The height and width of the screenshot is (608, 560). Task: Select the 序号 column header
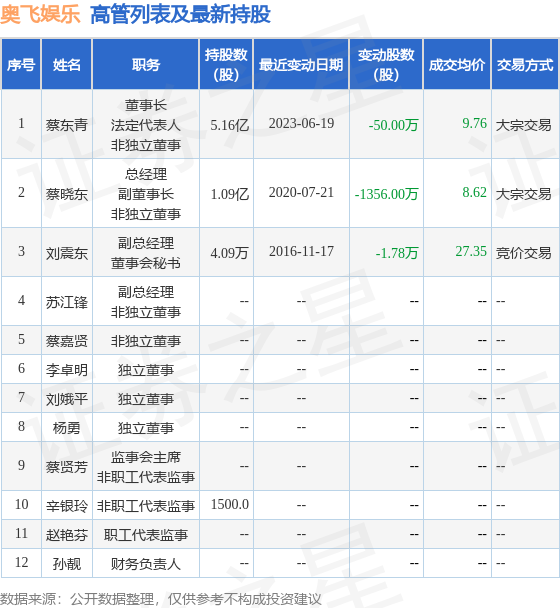pos(21,64)
